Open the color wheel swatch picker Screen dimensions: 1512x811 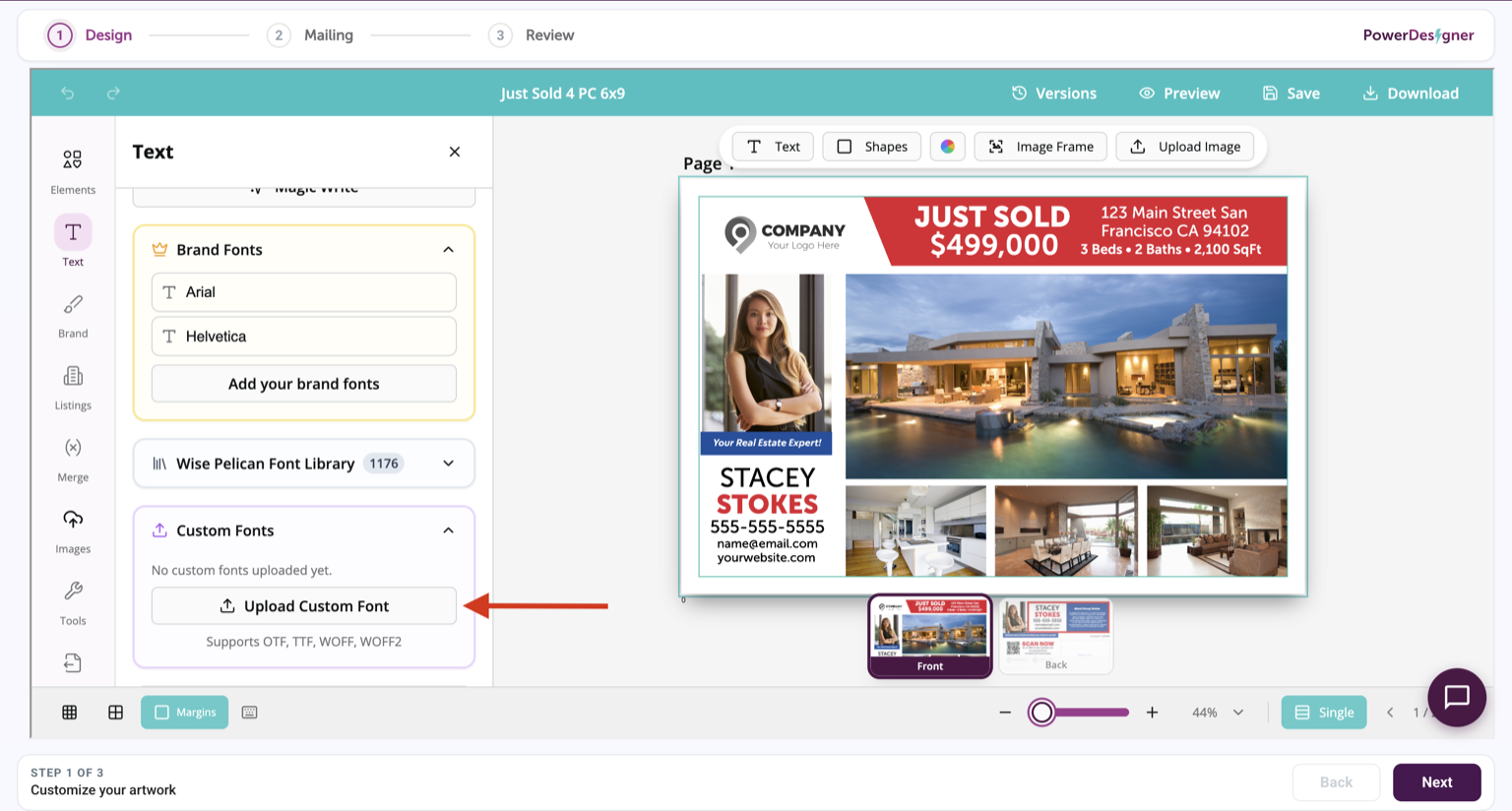pyautogui.click(x=947, y=147)
